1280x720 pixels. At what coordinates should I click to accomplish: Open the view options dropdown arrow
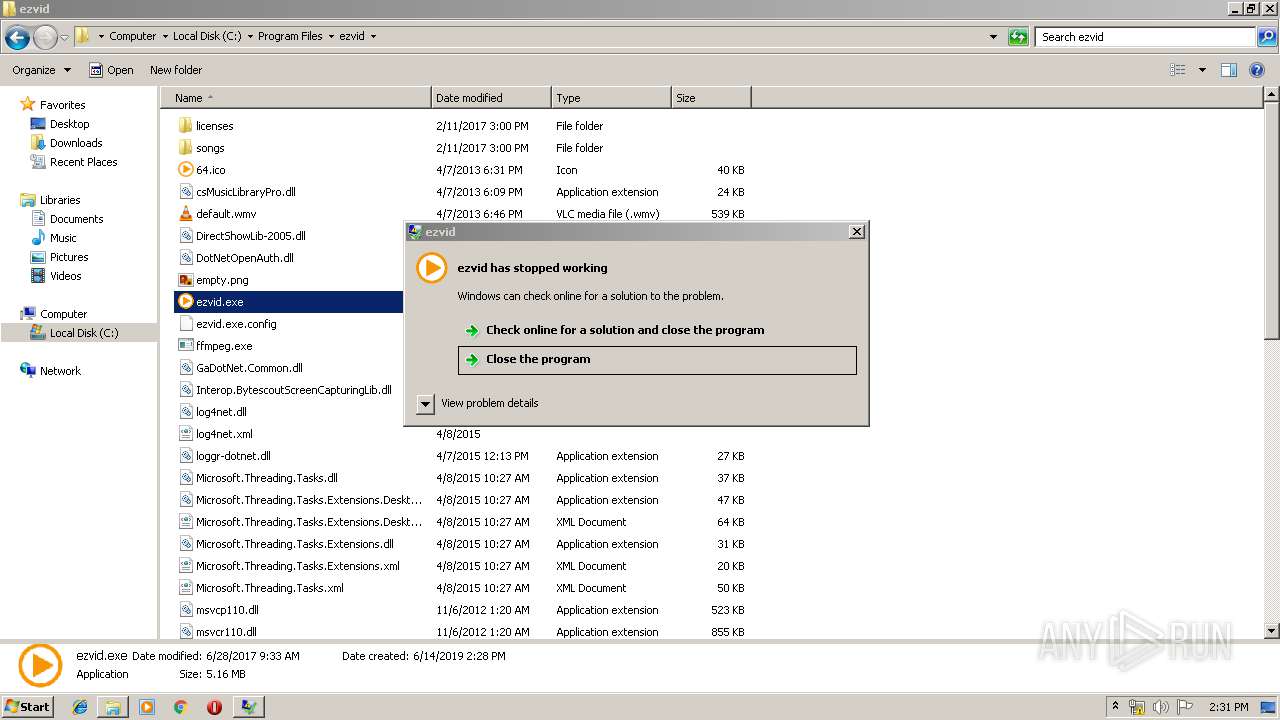[1202, 70]
